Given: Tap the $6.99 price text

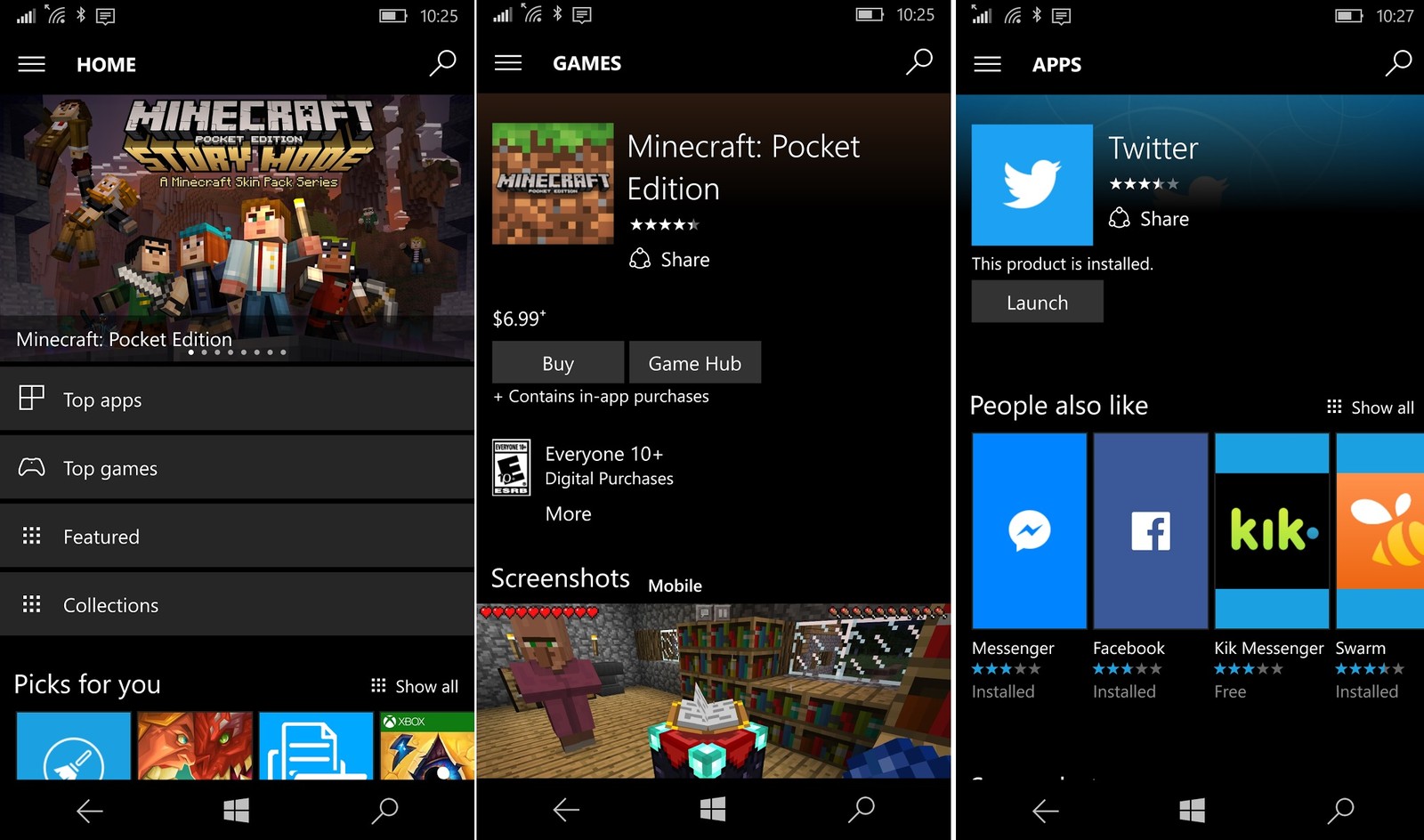Looking at the screenshot, I should 519,319.
